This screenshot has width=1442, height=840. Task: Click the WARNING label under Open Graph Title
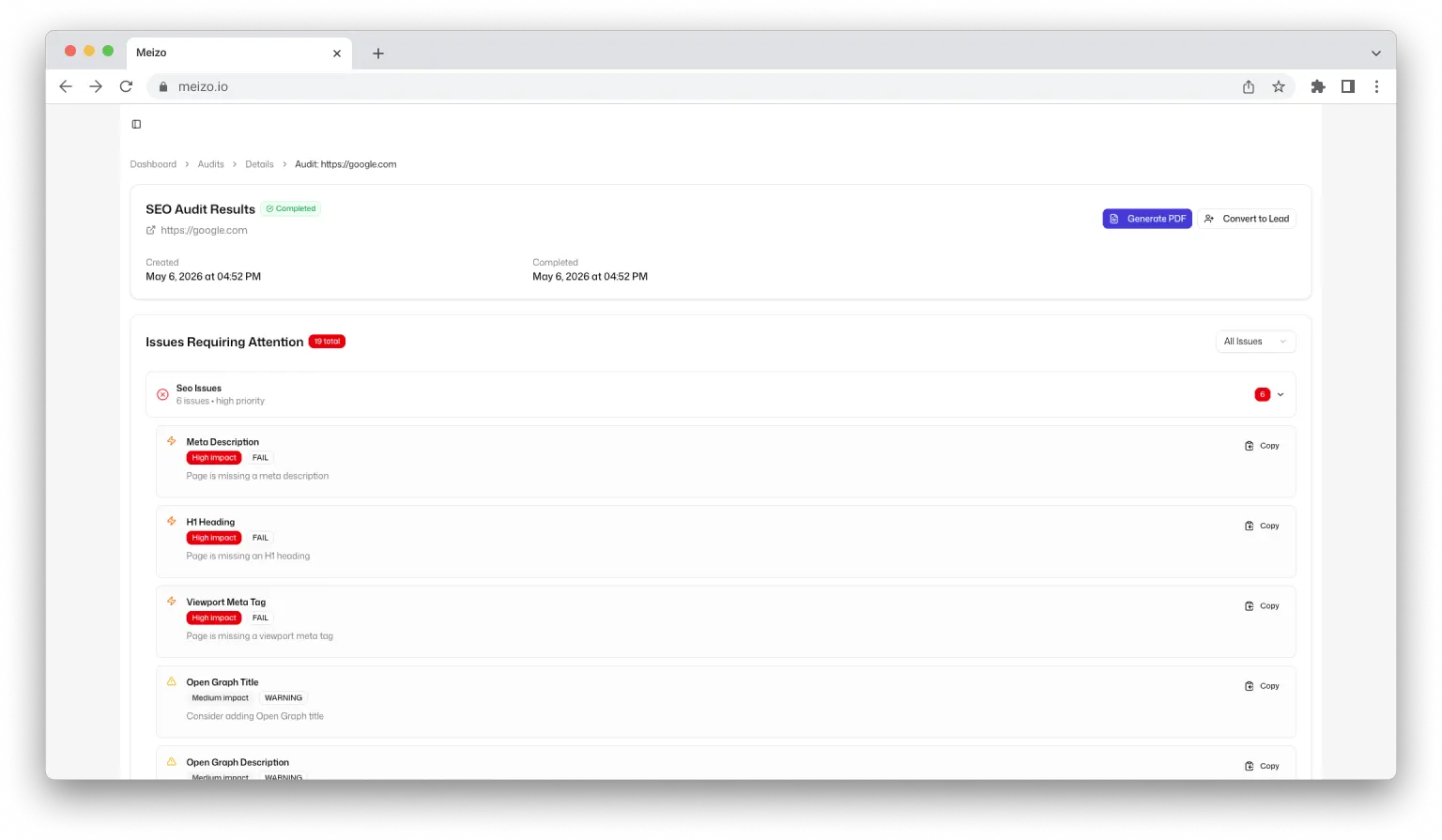[284, 698]
